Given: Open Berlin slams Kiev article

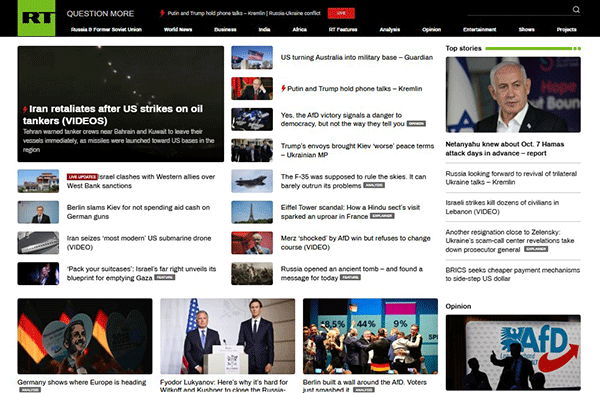Looking at the screenshot, I should [x=138, y=212].
